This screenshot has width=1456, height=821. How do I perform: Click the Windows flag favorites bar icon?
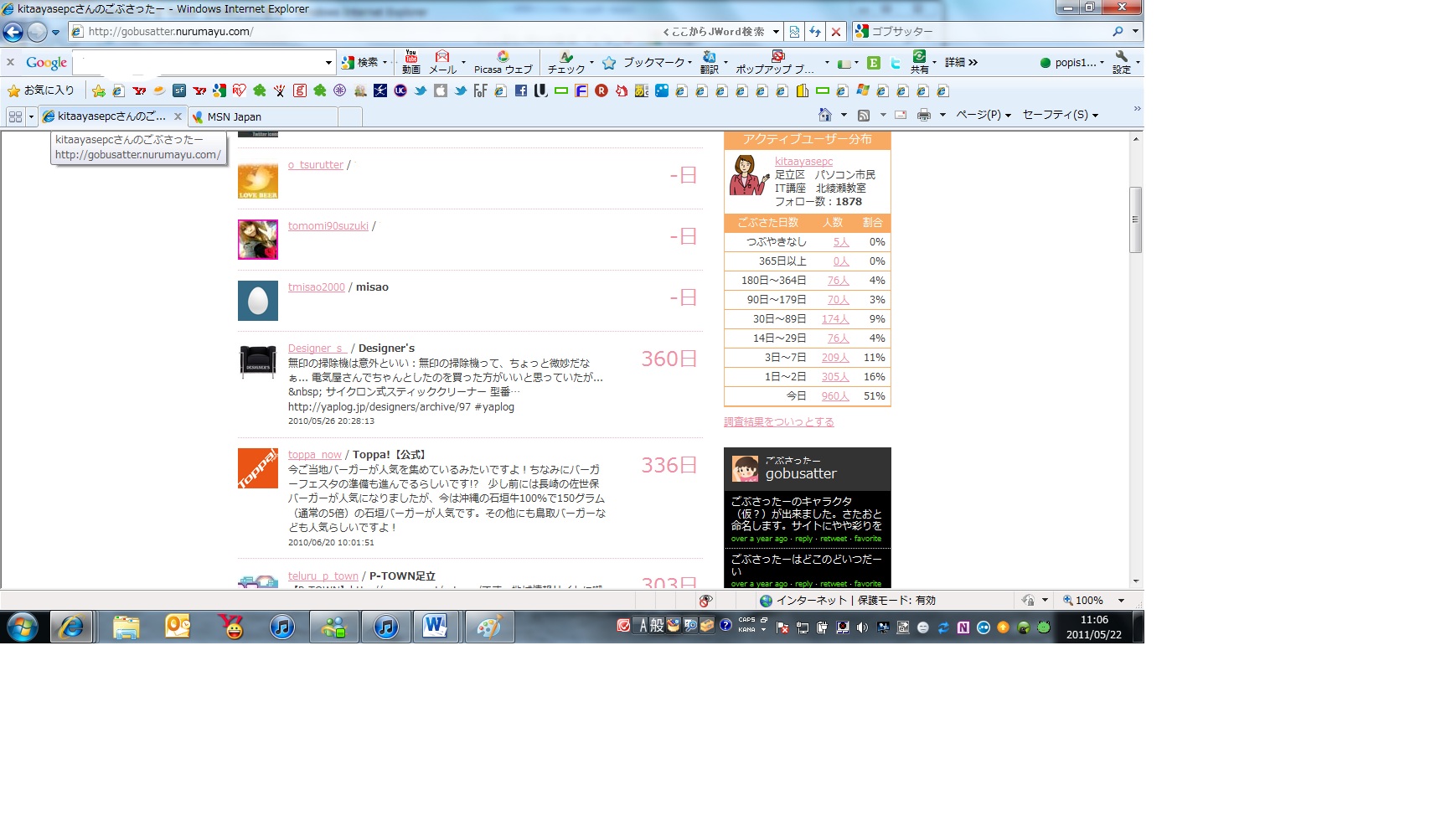point(862,90)
